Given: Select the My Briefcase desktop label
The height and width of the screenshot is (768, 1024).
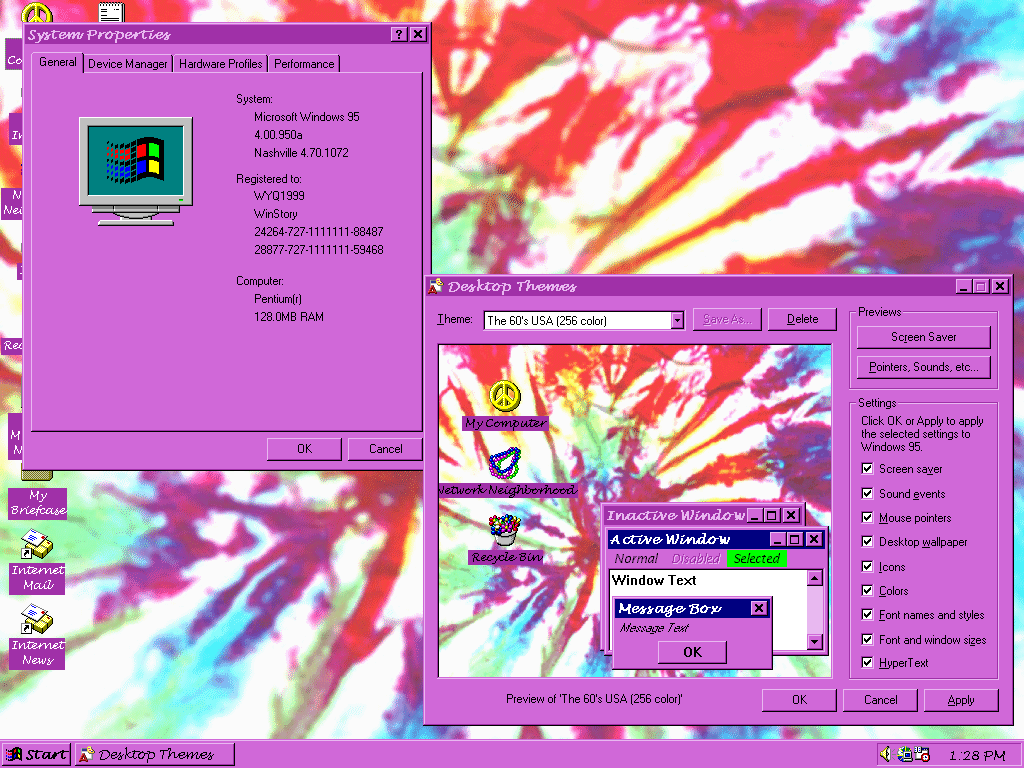Looking at the screenshot, I should [x=38, y=504].
